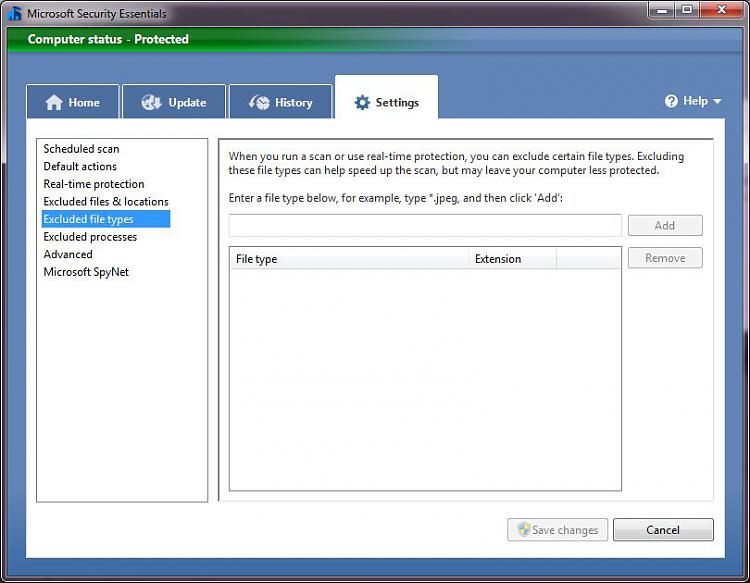Sort by File type column header

point(350,259)
